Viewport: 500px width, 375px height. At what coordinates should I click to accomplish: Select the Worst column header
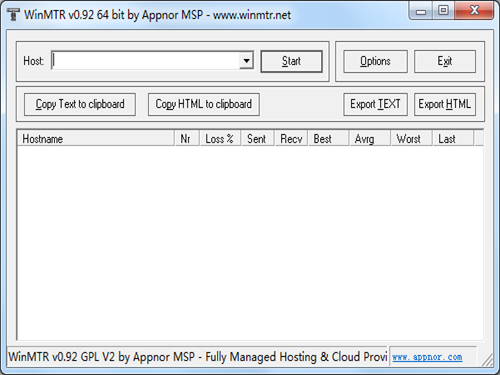pos(412,139)
